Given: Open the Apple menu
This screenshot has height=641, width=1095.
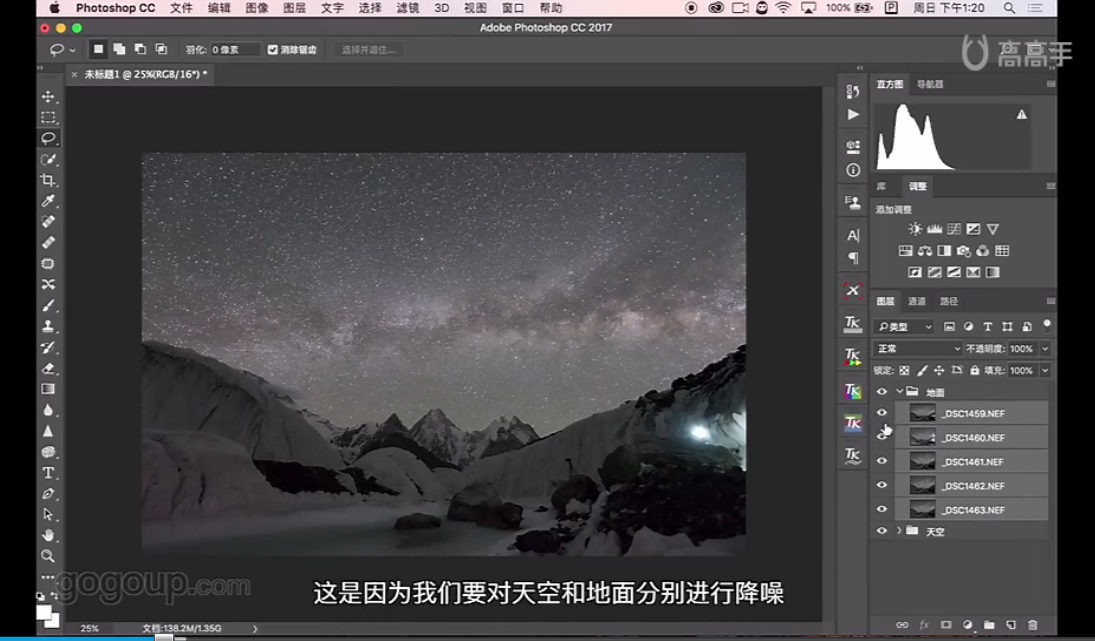Looking at the screenshot, I should 54,8.
